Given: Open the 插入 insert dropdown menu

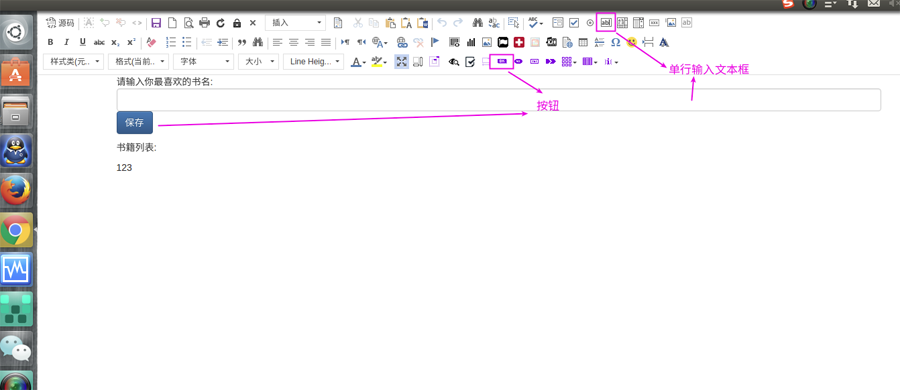Looking at the screenshot, I should [x=295, y=23].
